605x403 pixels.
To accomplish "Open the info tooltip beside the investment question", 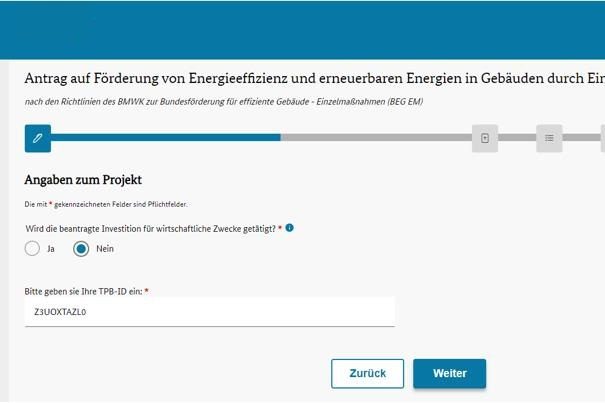I will pos(290,228).
